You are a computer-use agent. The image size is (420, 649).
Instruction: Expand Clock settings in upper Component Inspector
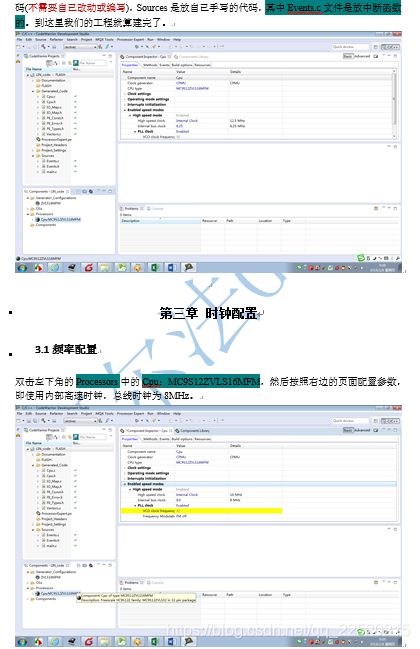tap(125, 94)
